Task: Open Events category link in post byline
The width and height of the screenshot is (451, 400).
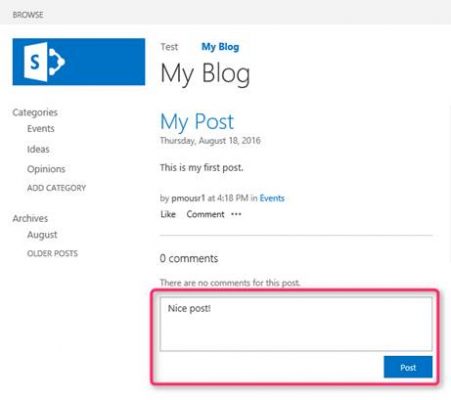Action: coord(272,198)
